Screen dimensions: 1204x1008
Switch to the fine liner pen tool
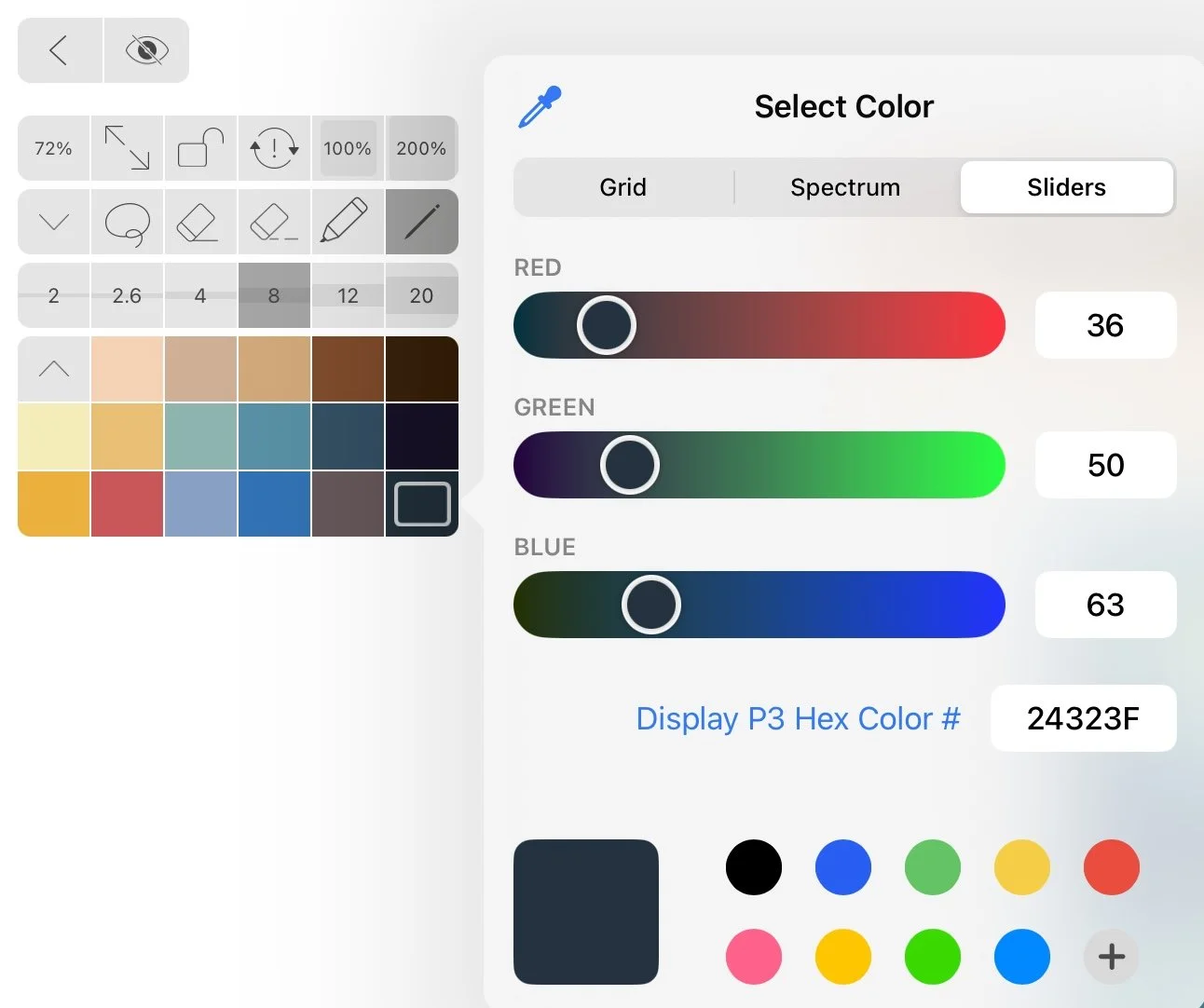[420, 223]
